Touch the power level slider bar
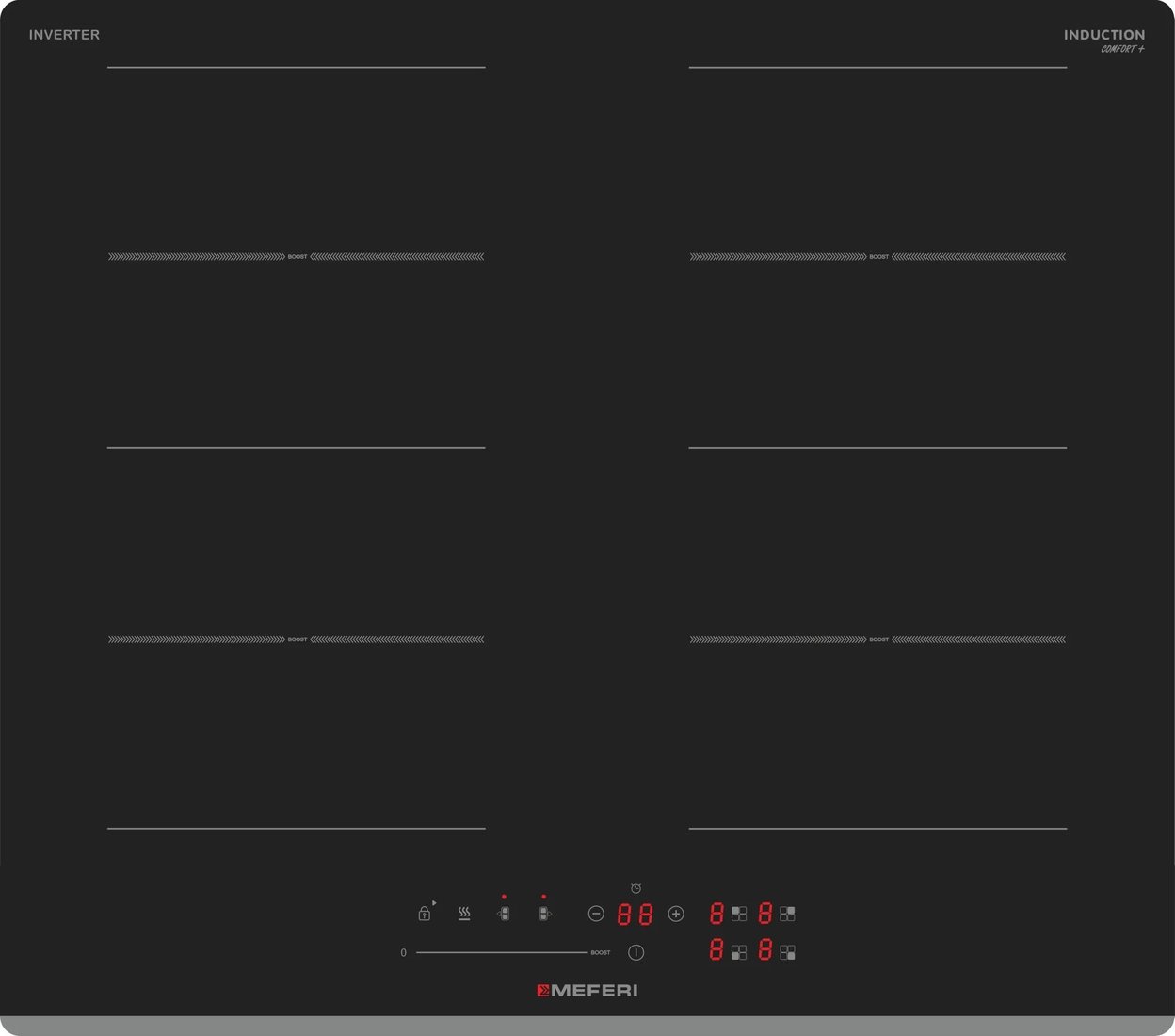The image size is (1175, 1036). (x=502, y=952)
